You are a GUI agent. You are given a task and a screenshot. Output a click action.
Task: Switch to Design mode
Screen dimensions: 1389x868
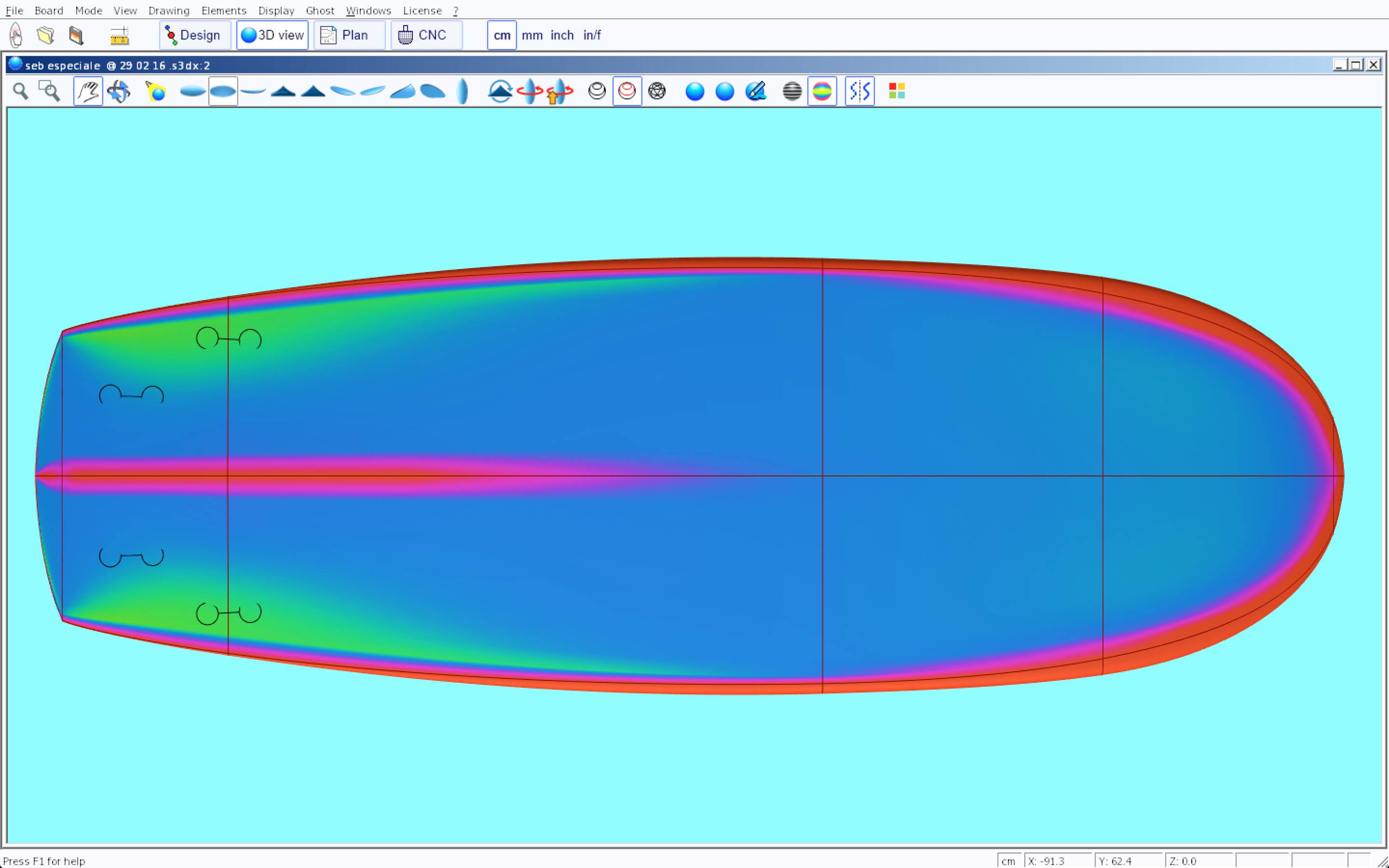[x=194, y=36]
